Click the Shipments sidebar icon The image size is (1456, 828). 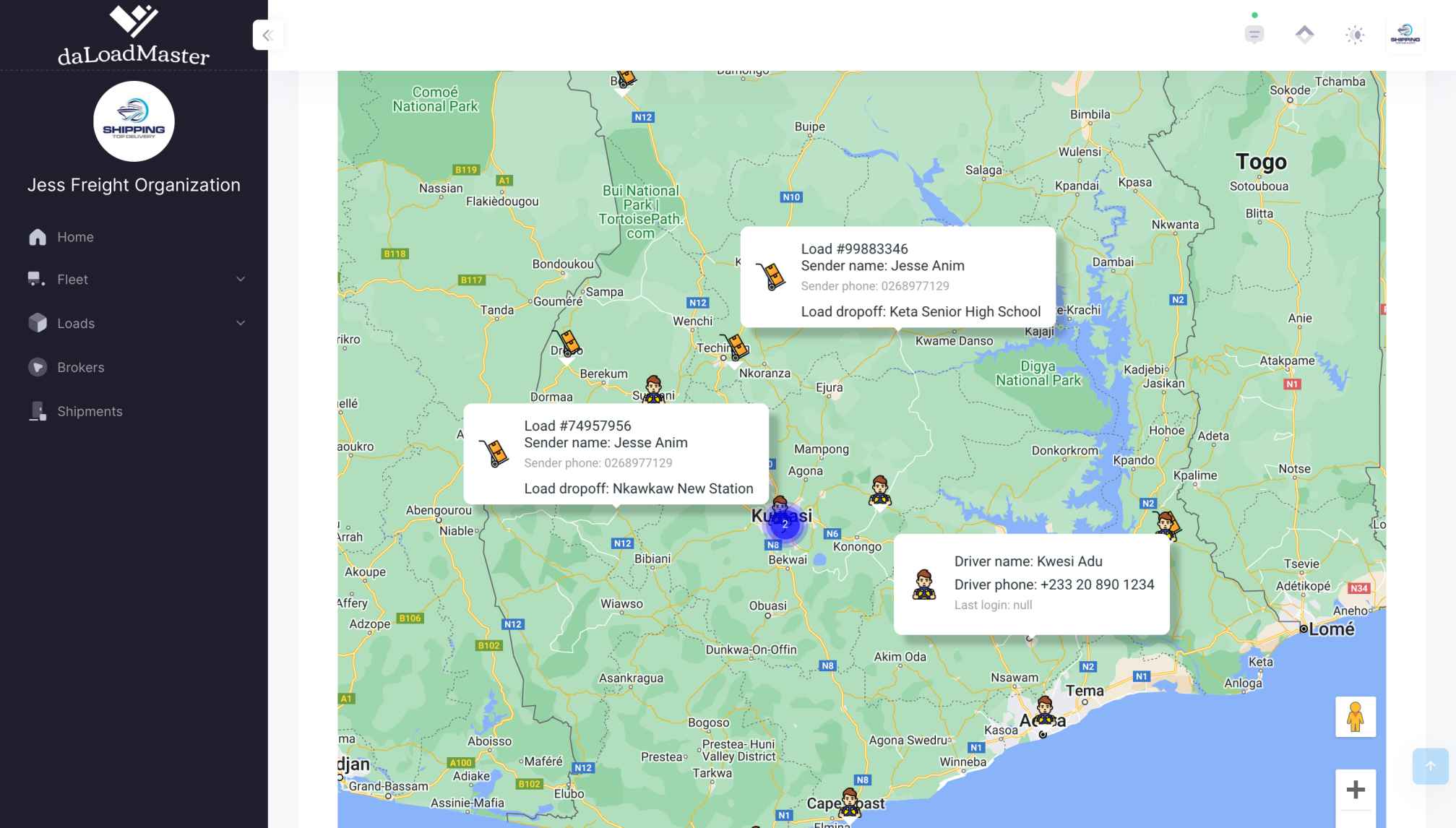(x=37, y=411)
